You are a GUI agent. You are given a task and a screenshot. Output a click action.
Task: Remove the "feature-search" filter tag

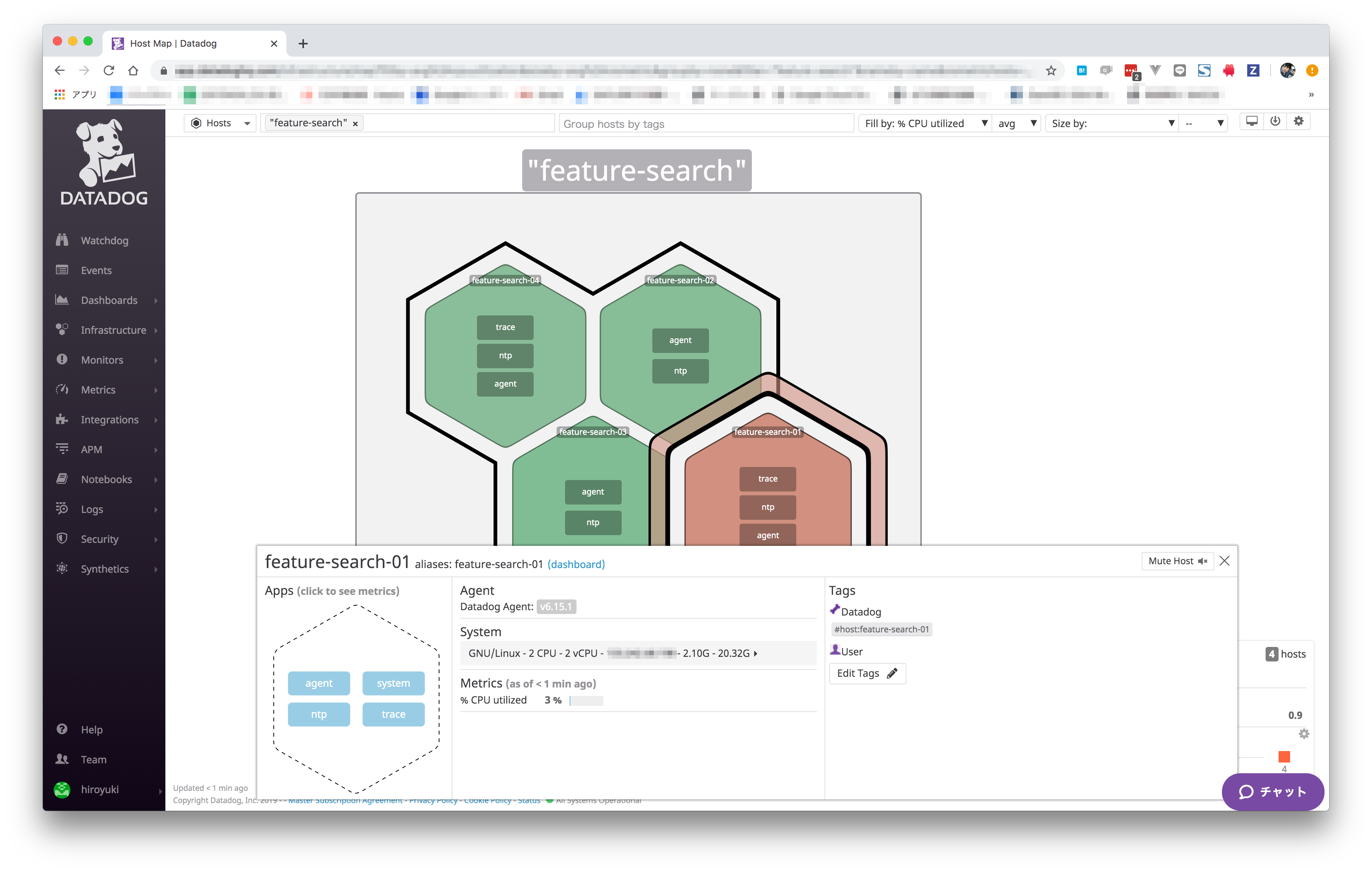pyautogui.click(x=355, y=124)
